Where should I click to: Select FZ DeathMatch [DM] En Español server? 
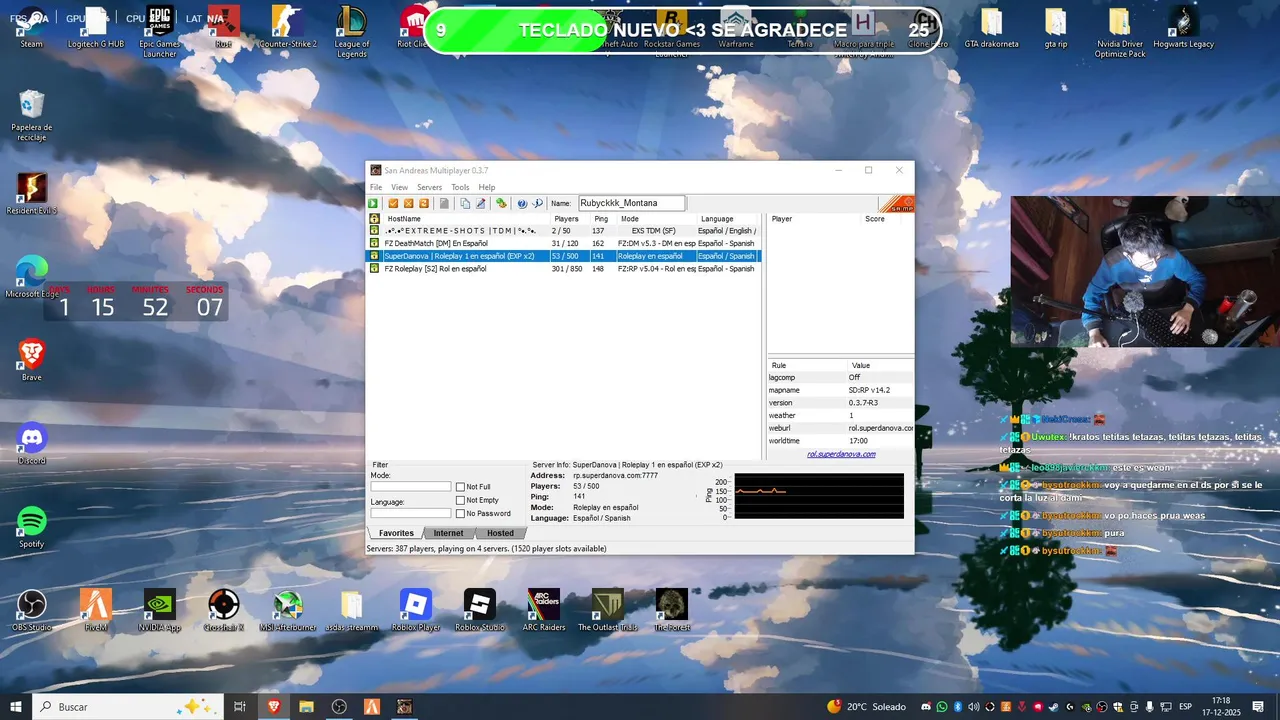[x=564, y=243]
